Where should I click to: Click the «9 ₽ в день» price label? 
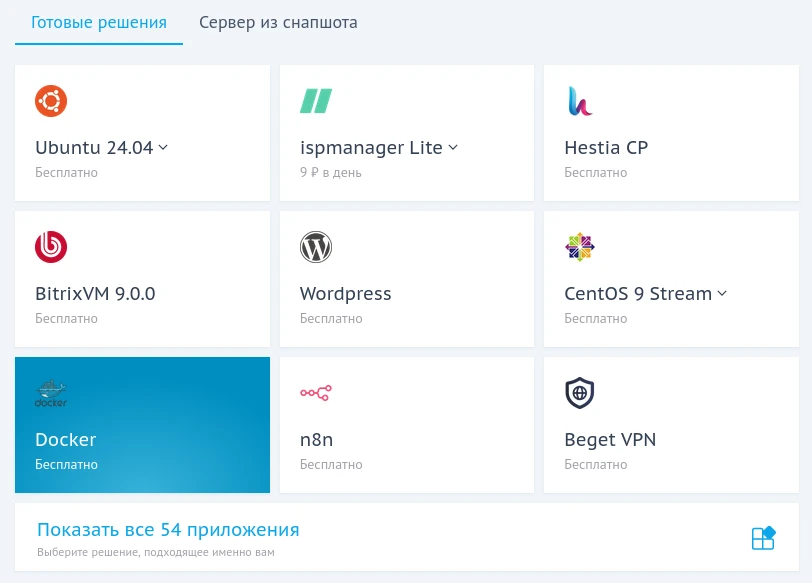[331, 172]
